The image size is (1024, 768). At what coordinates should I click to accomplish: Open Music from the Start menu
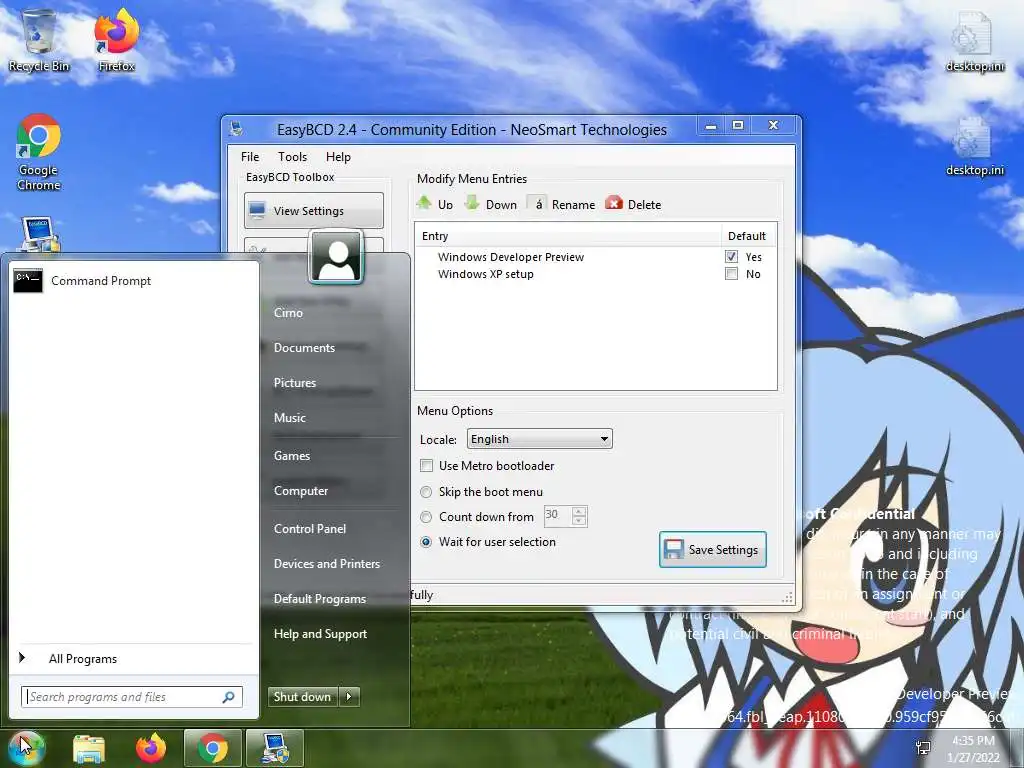[x=289, y=418]
